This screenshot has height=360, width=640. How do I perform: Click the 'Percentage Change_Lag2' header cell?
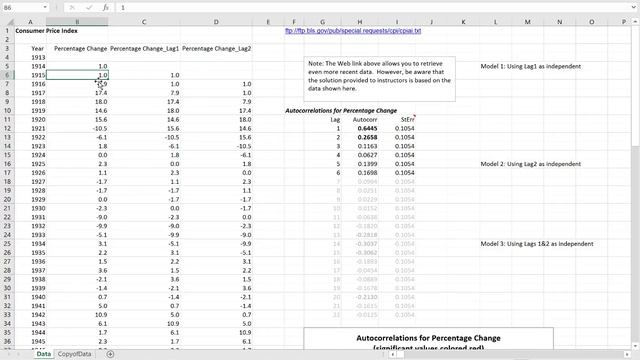pyautogui.click(x=216, y=49)
